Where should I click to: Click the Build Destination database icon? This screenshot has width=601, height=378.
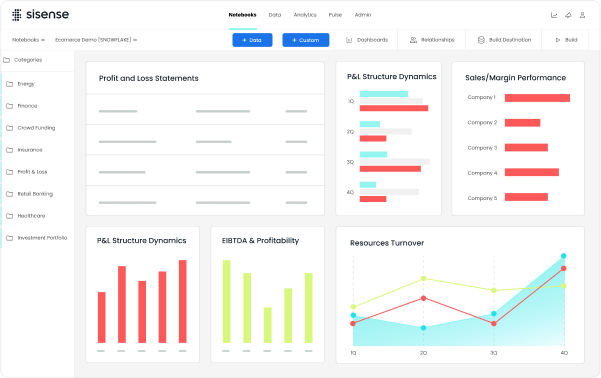click(481, 40)
